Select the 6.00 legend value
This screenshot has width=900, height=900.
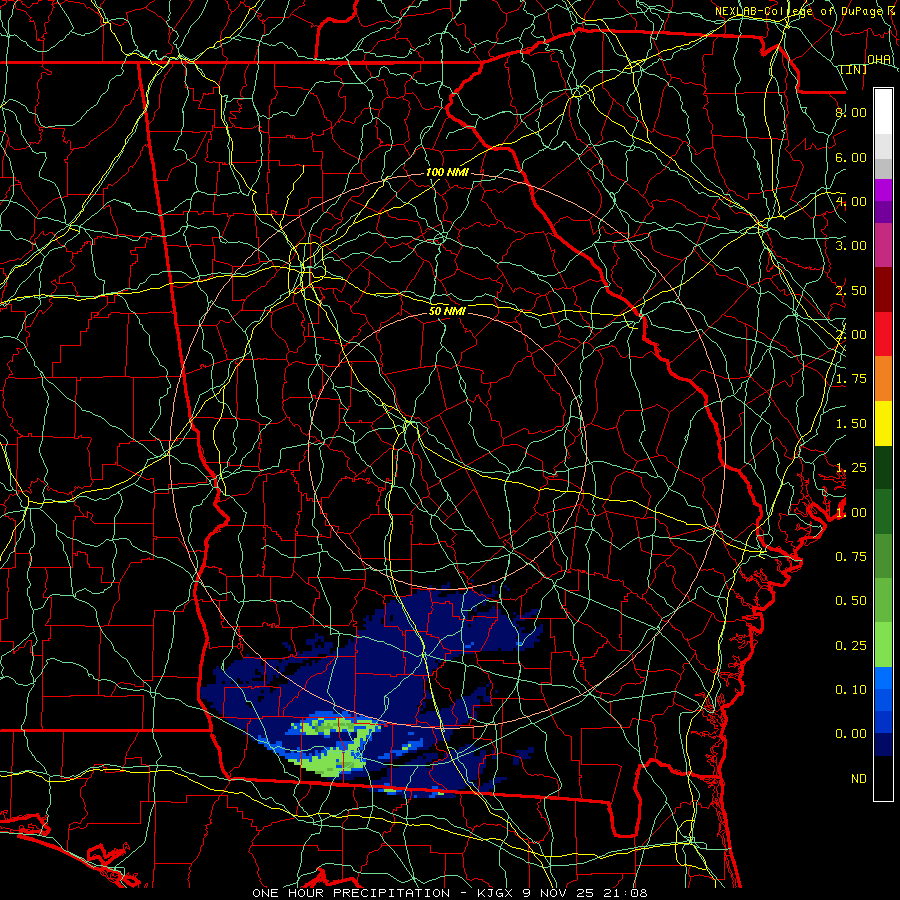coord(851,157)
